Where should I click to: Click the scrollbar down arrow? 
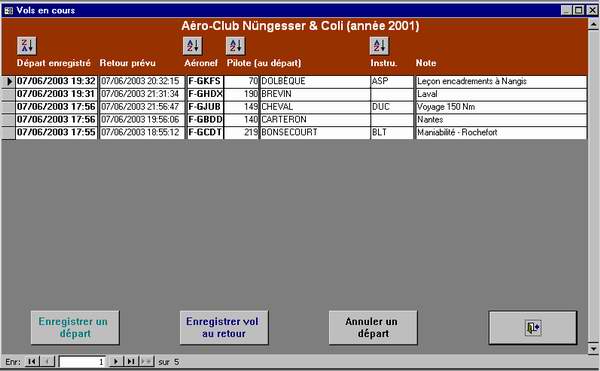(593, 348)
